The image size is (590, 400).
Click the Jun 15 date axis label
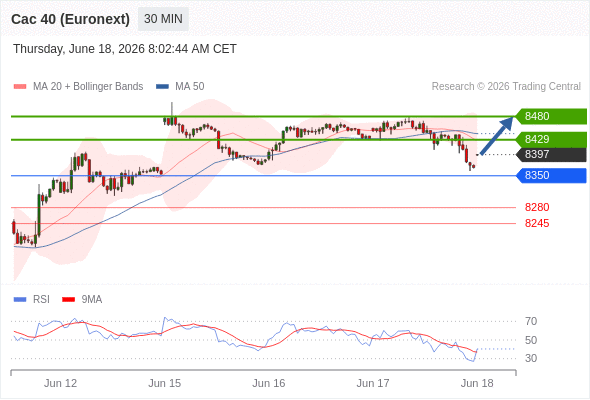pyautogui.click(x=164, y=383)
